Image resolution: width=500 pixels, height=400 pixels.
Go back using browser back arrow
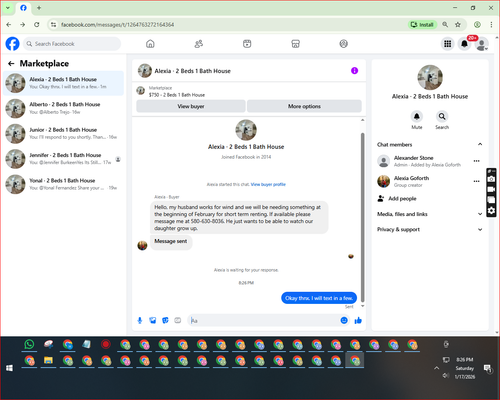coord(9,25)
